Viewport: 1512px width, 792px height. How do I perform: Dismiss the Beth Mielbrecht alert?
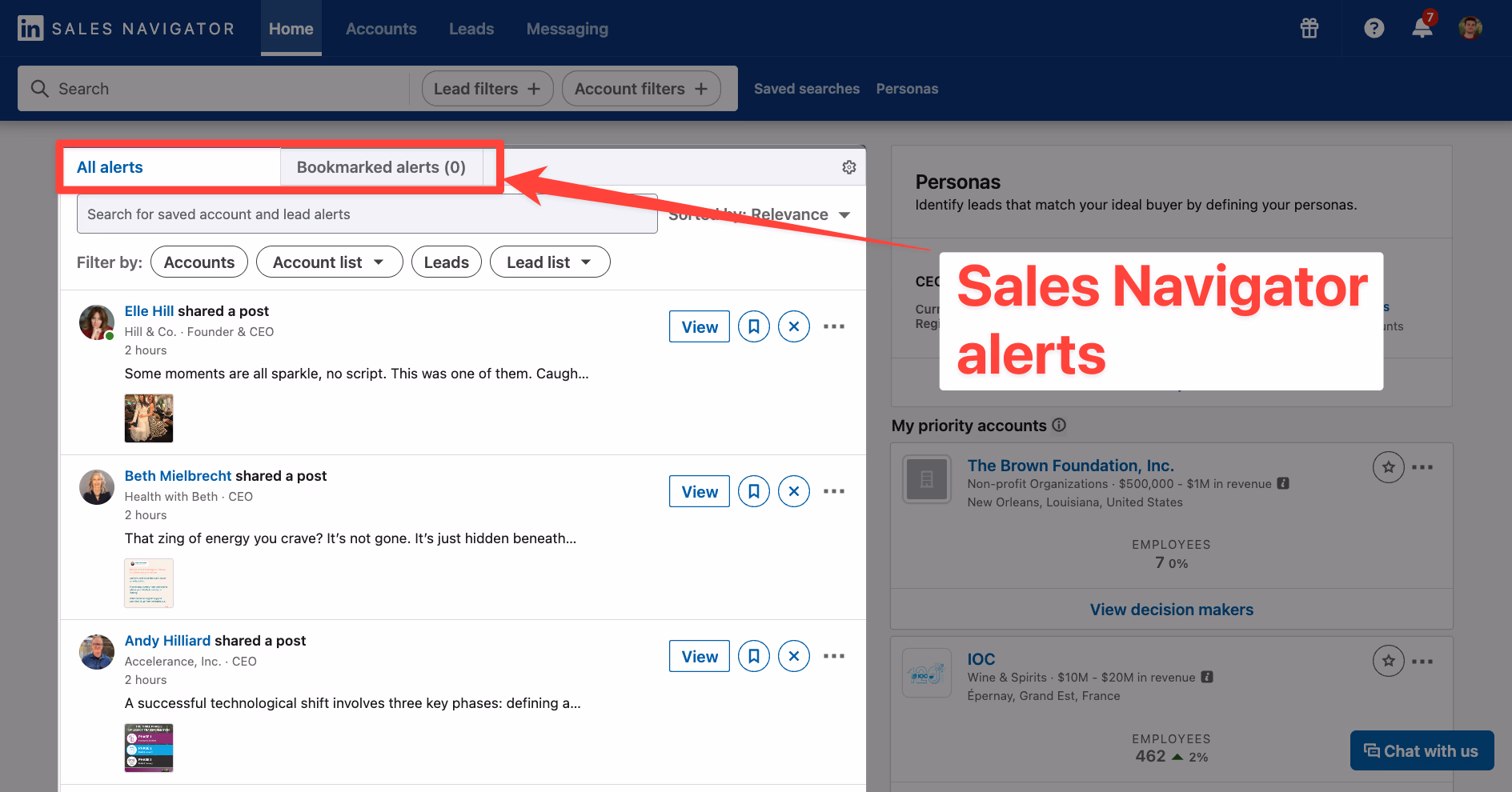(x=794, y=491)
